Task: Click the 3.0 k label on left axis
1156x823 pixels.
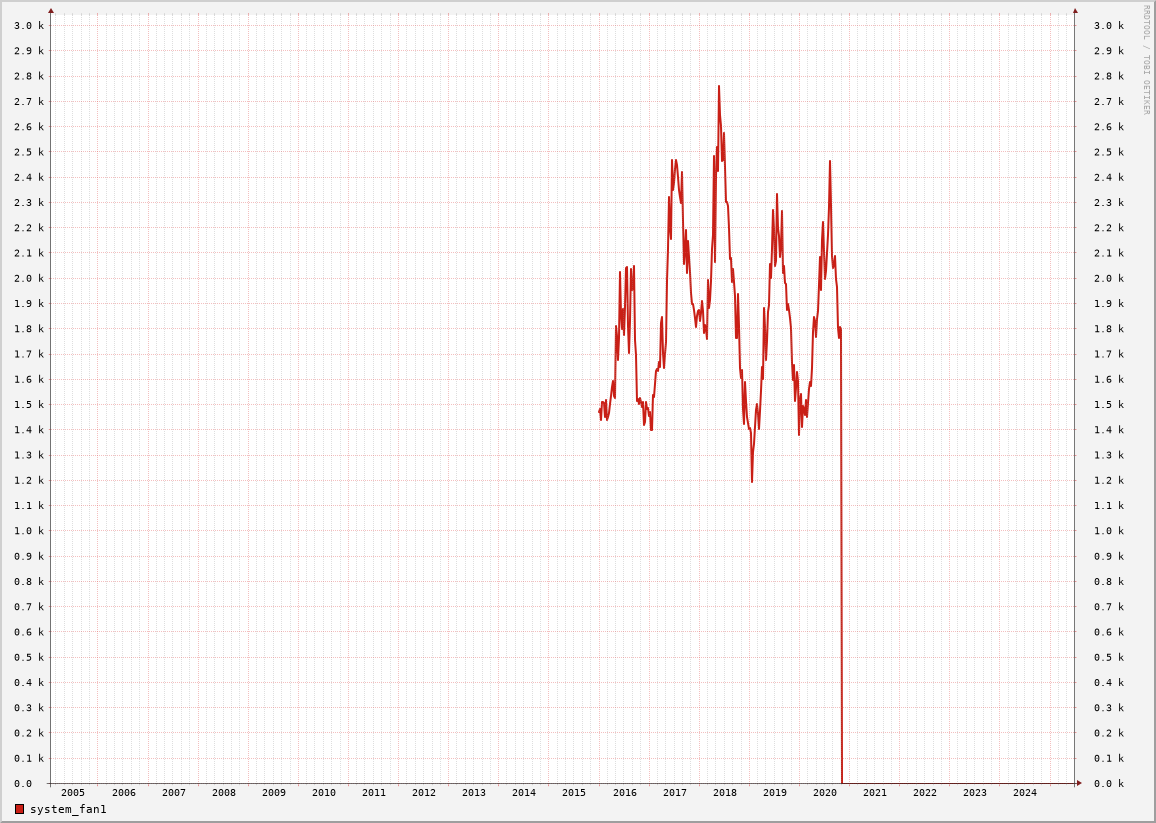Action: pos(29,26)
